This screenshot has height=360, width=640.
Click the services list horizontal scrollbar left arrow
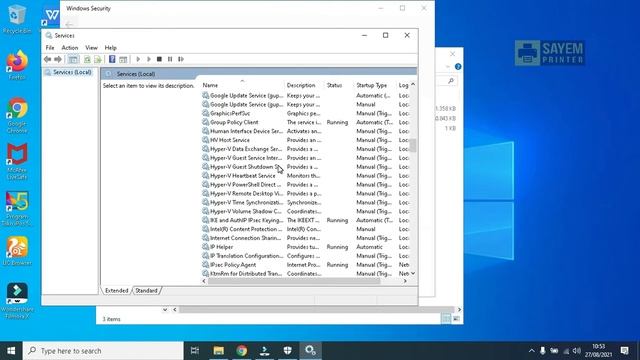pyautogui.click(x=204, y=281)
